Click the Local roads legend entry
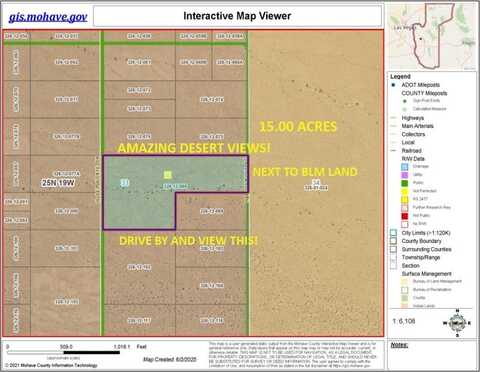Screen dimensions: 480x372 (408, 143)
